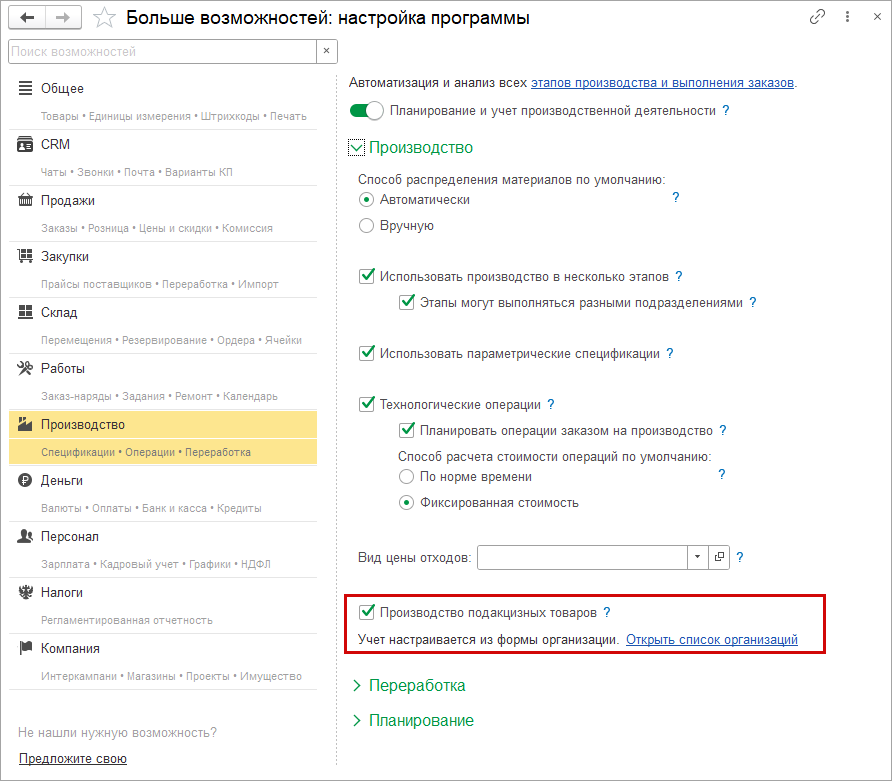
Task: Collapse the Производство section
Action: [357, 148]
